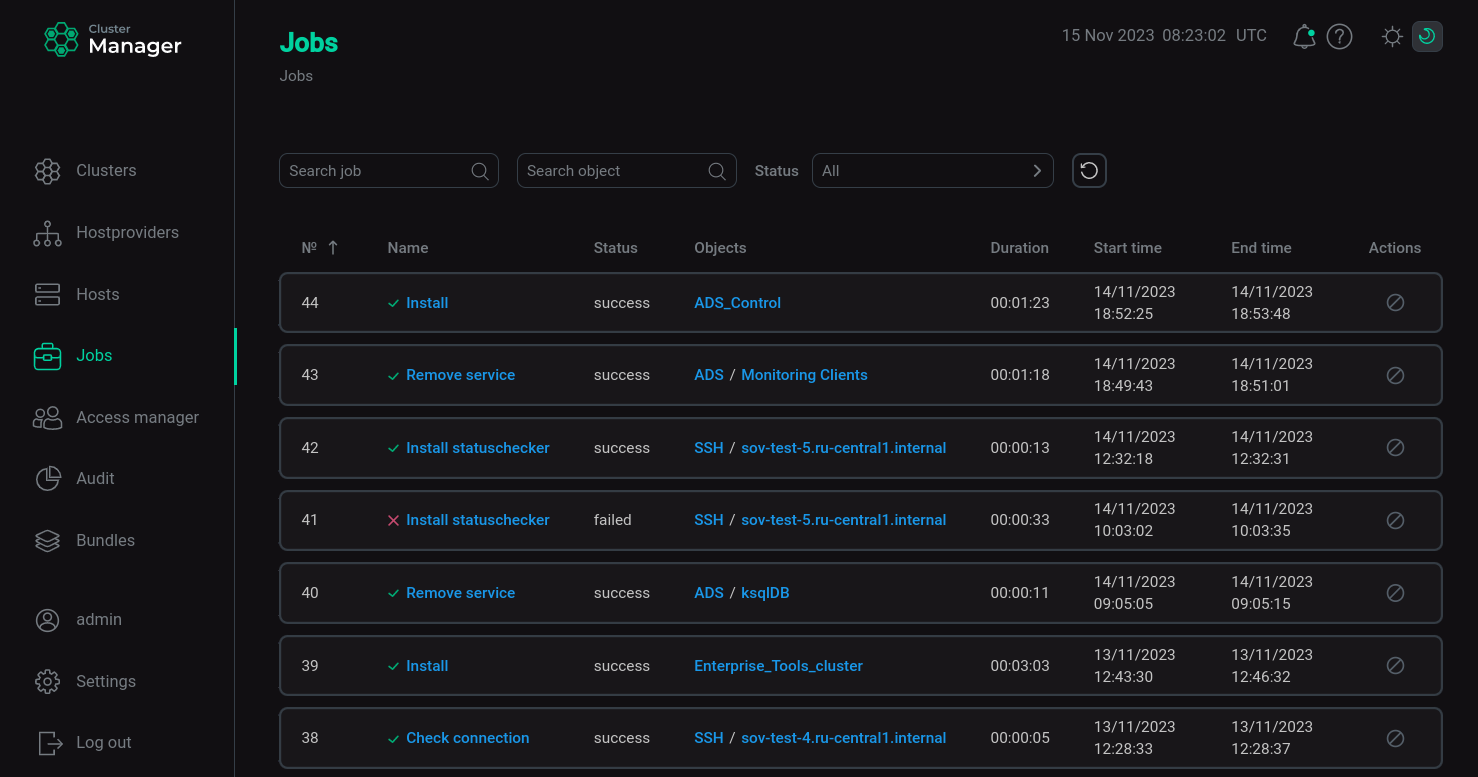Open the Settings gear icon
Screen dimensions: 1478x777
pyautogui.click(x=47, y=682)
